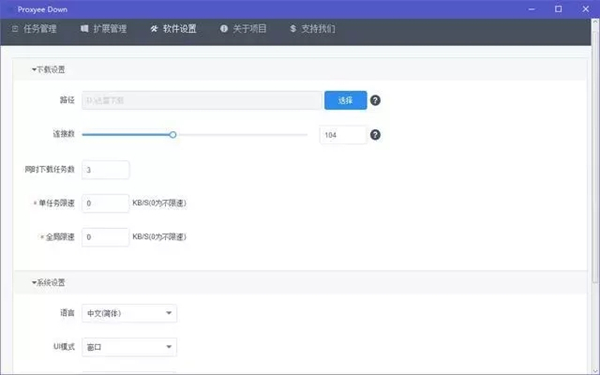Click the Proxyee Down app icon in the title bar
600x375 pixels.
click(10, 10)
